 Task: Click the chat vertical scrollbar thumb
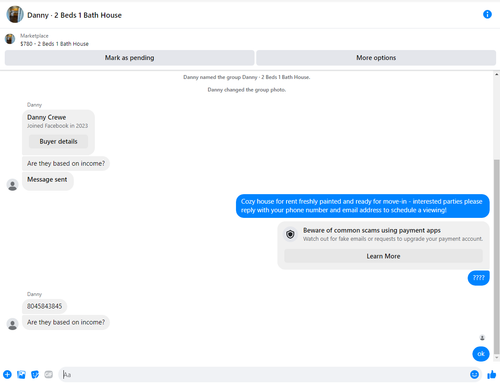[497, 256]
